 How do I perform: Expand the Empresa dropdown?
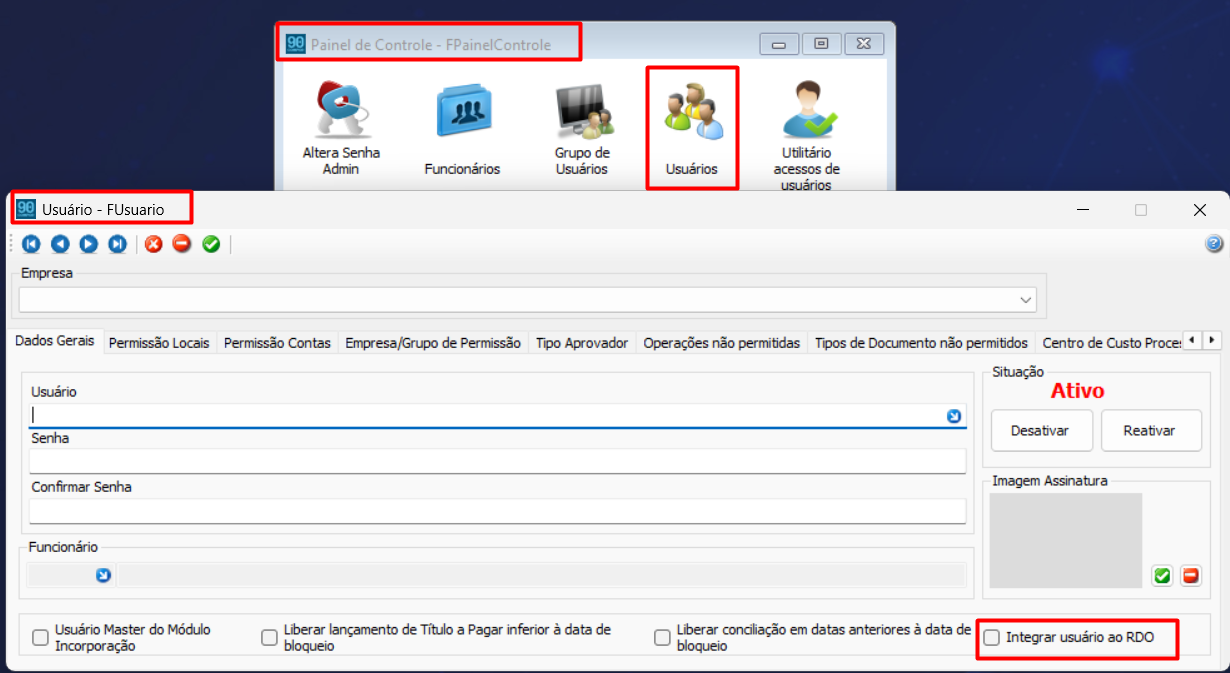point(1025,300)
